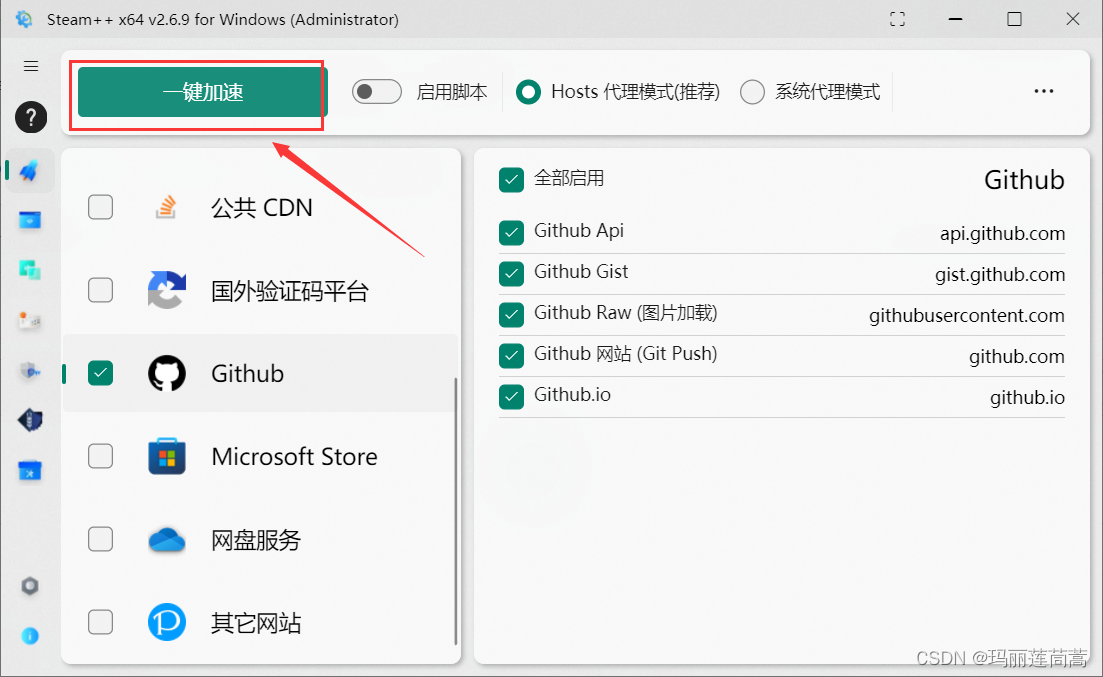
Task: Select Hosts 代理模式(推荐) radio button
Action: (528, 91)
